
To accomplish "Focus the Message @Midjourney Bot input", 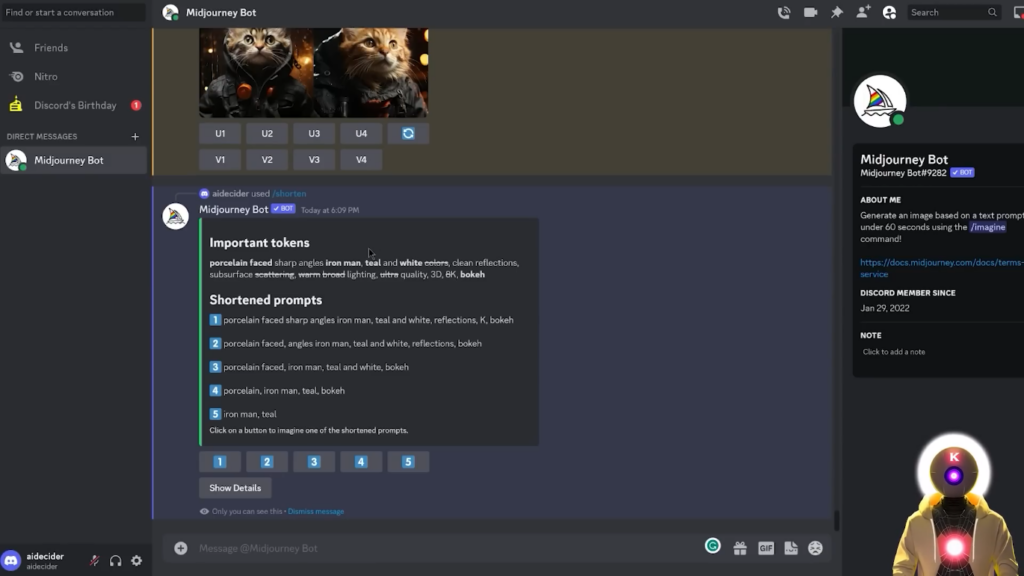I will tap(444, 548).
